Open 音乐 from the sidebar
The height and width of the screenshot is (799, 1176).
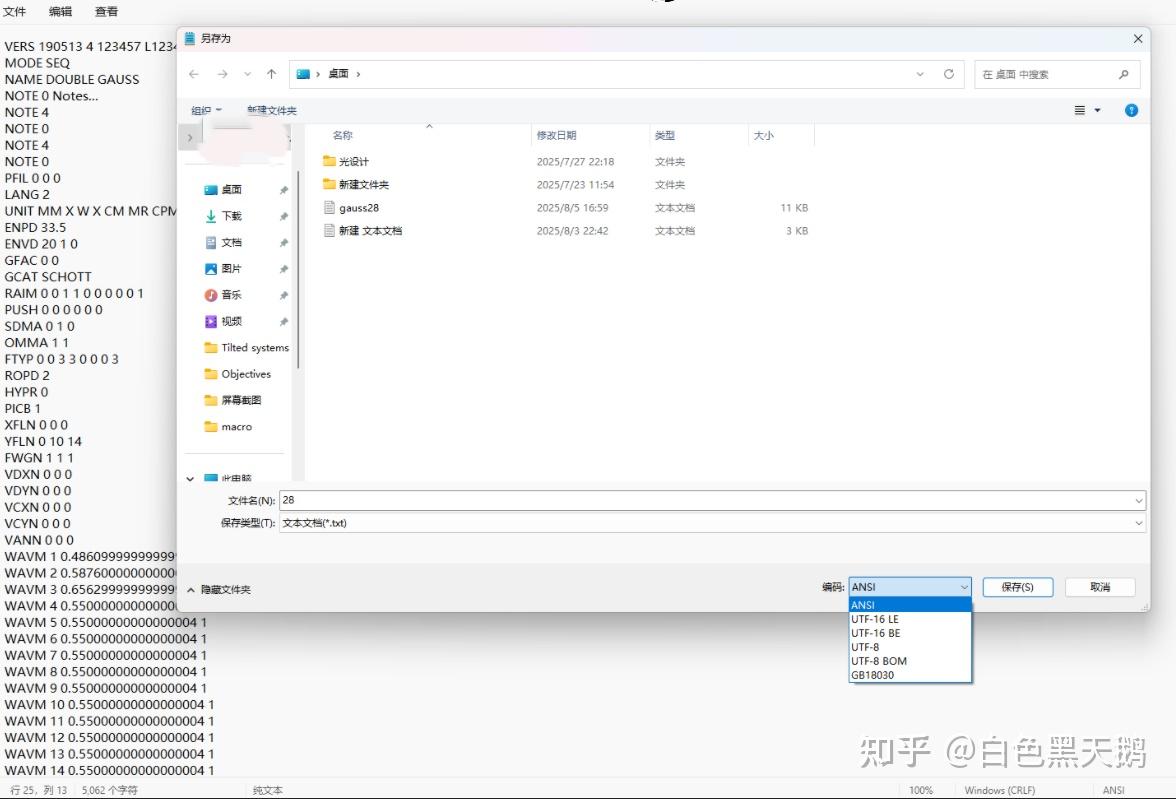click(x=232, y=294)
